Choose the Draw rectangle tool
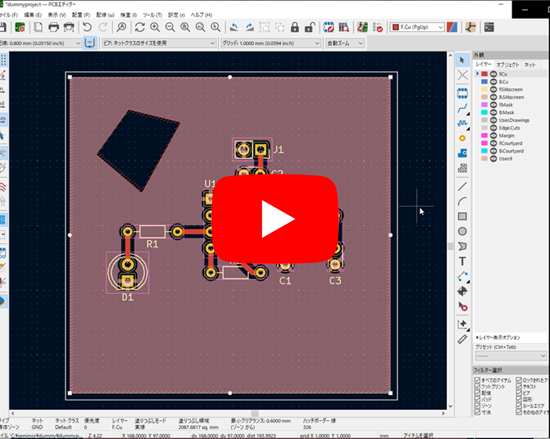This screenshot has width=550, height=439. pyautogui.click(x=462, y=216)
